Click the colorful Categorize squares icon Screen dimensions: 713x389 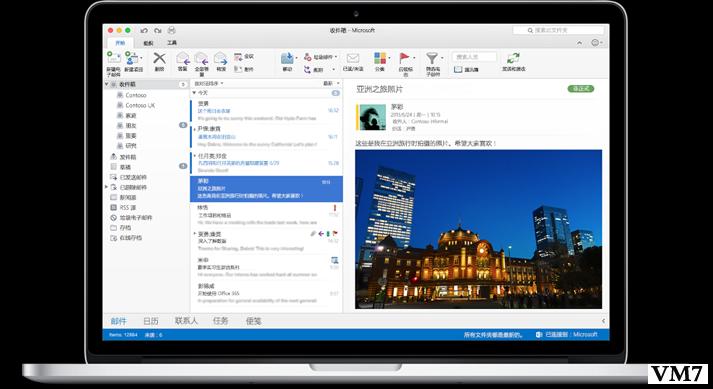tap(380, 58)
